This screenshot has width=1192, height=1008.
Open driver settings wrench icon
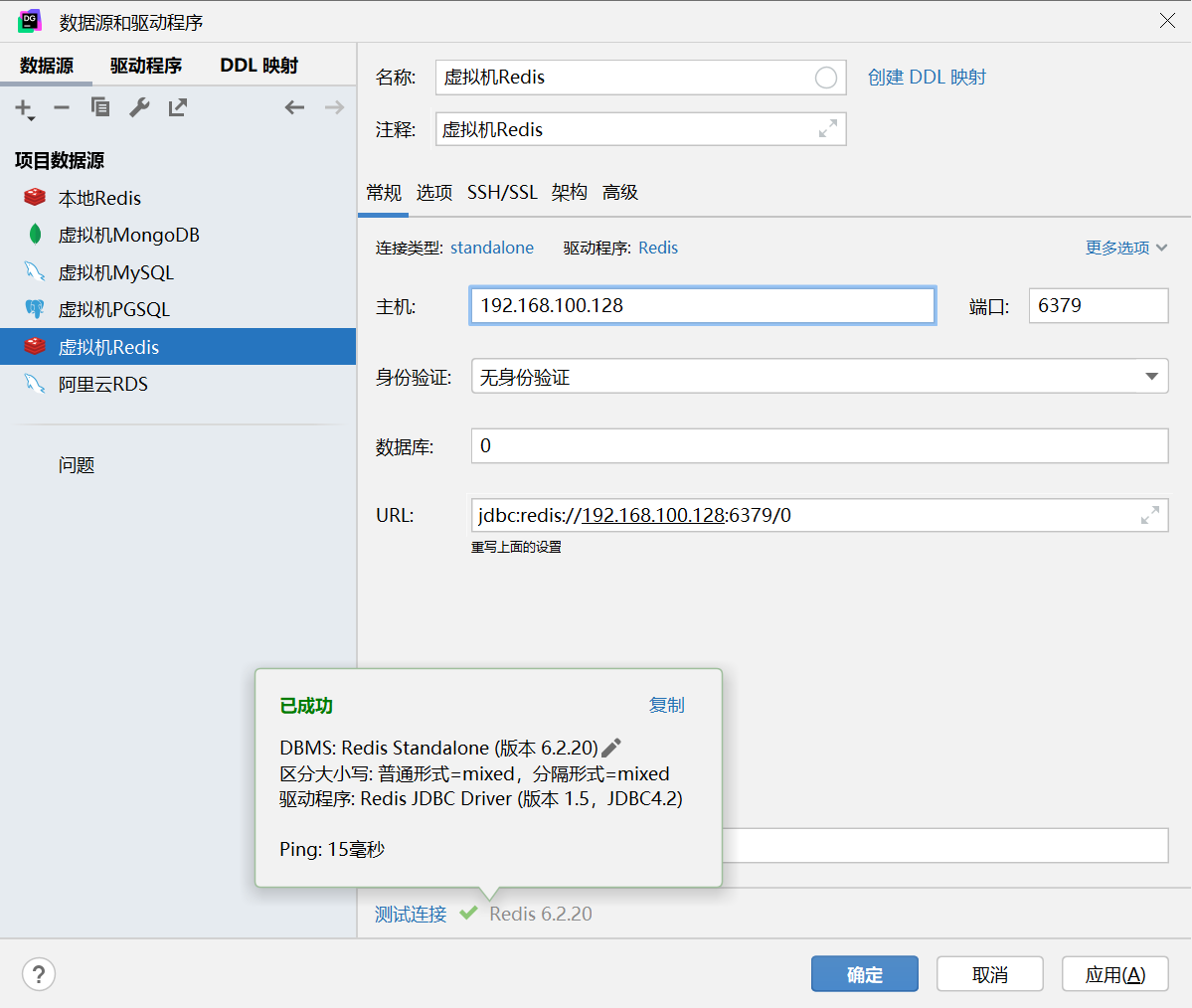[139, 108]
